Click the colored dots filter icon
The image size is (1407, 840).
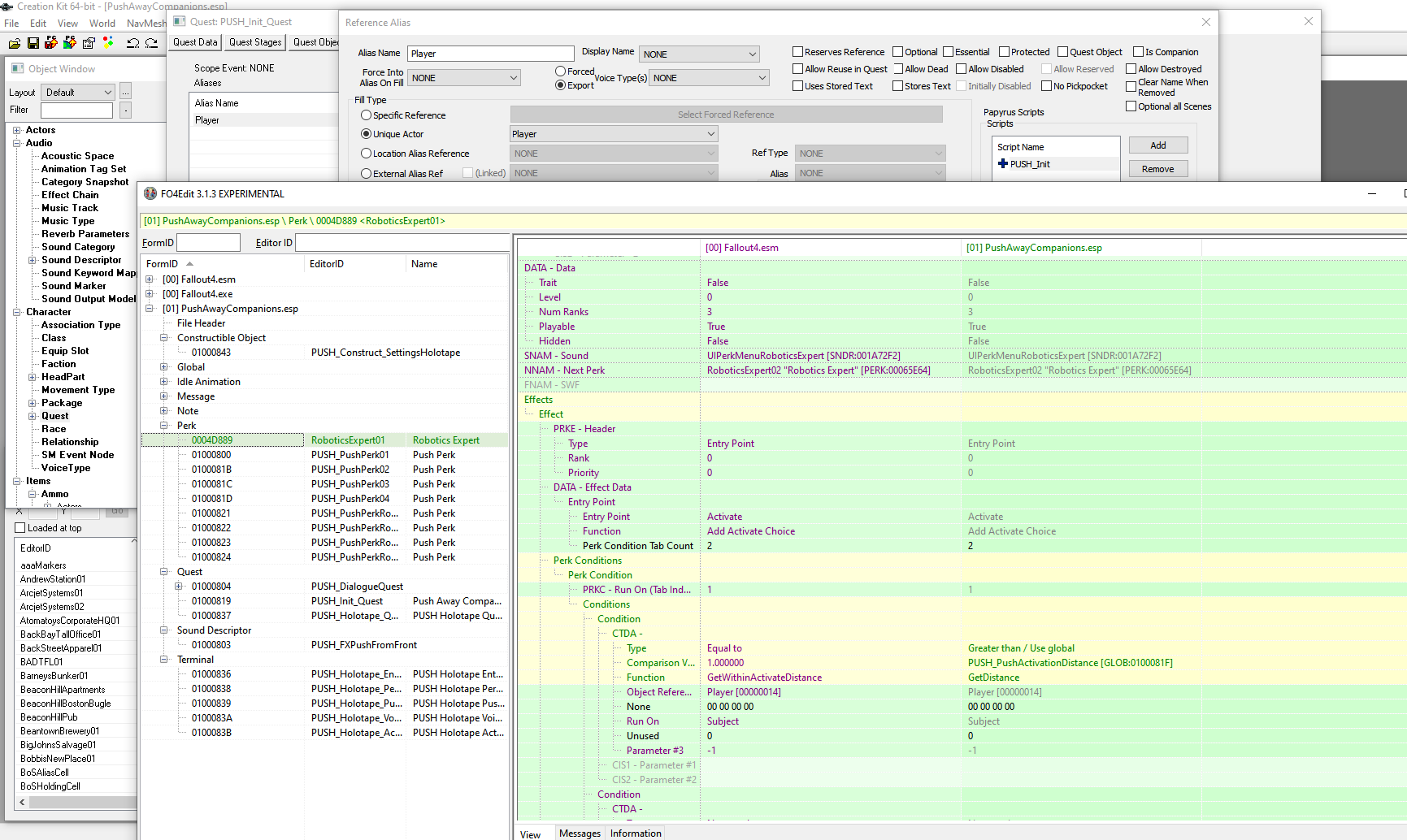click(x=108, y=42)
